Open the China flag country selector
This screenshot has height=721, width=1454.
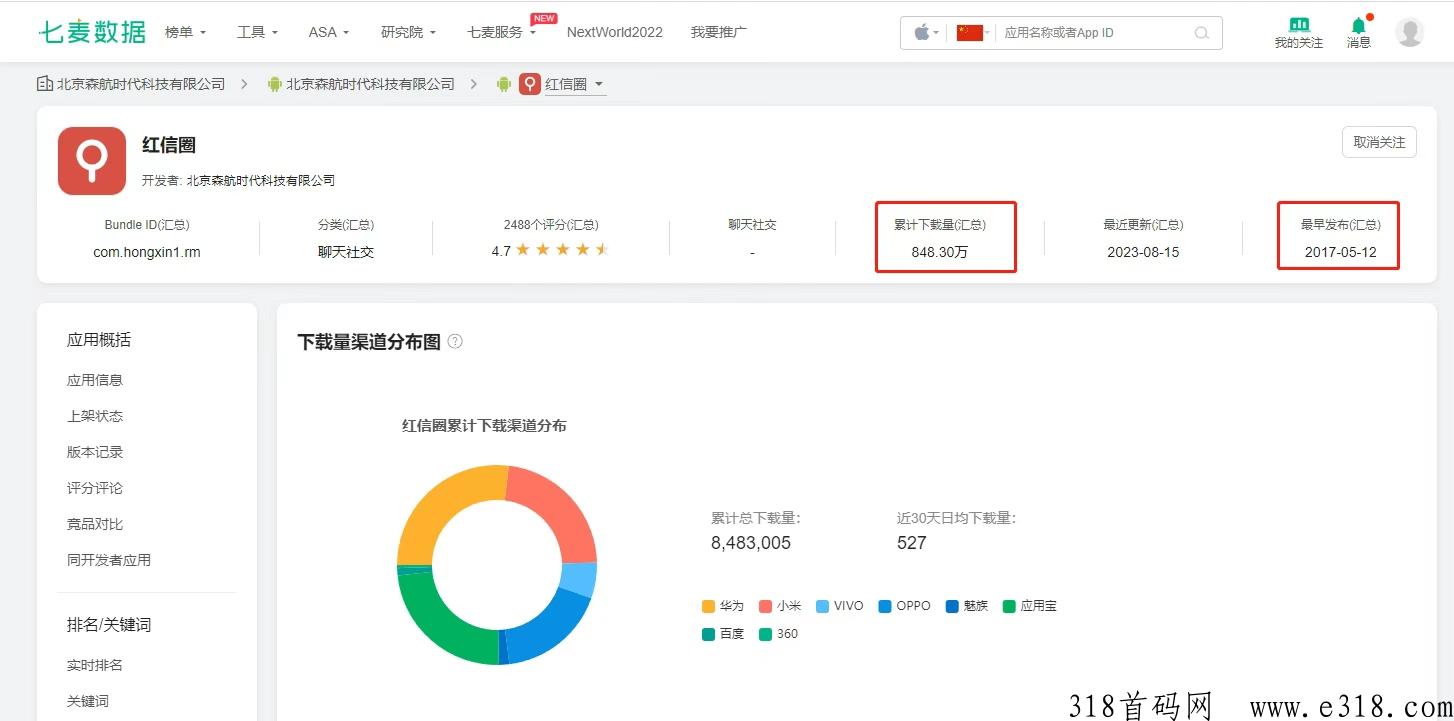969,32
